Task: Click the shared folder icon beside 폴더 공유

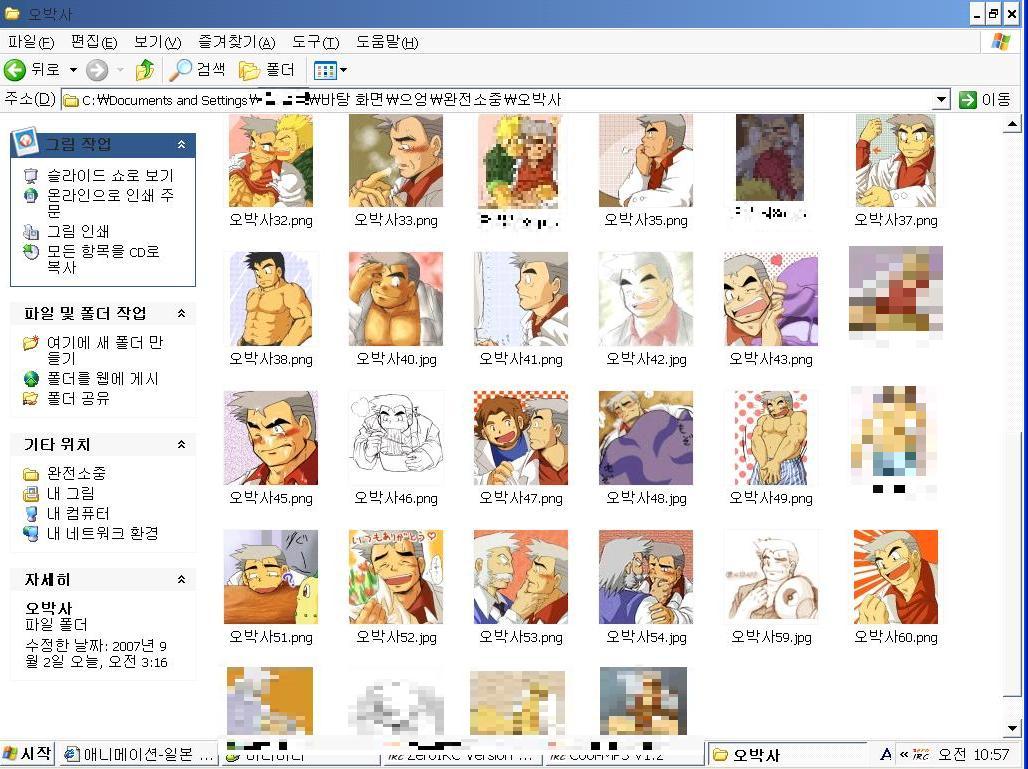Action: (x=31, y=399)
